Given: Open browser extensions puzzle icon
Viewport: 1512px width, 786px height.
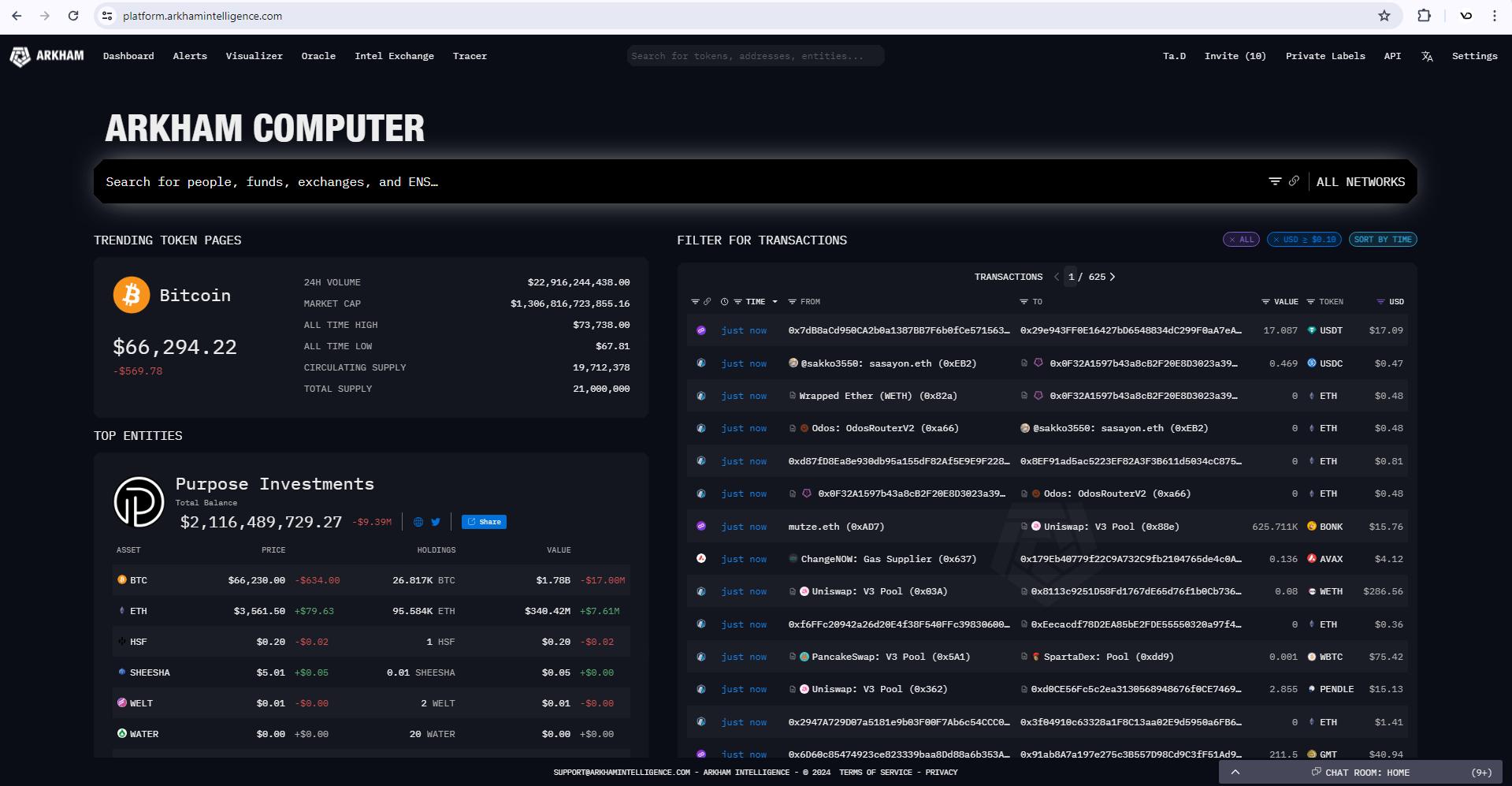Looking at the screenshot, I should [x=1424, y=16].
